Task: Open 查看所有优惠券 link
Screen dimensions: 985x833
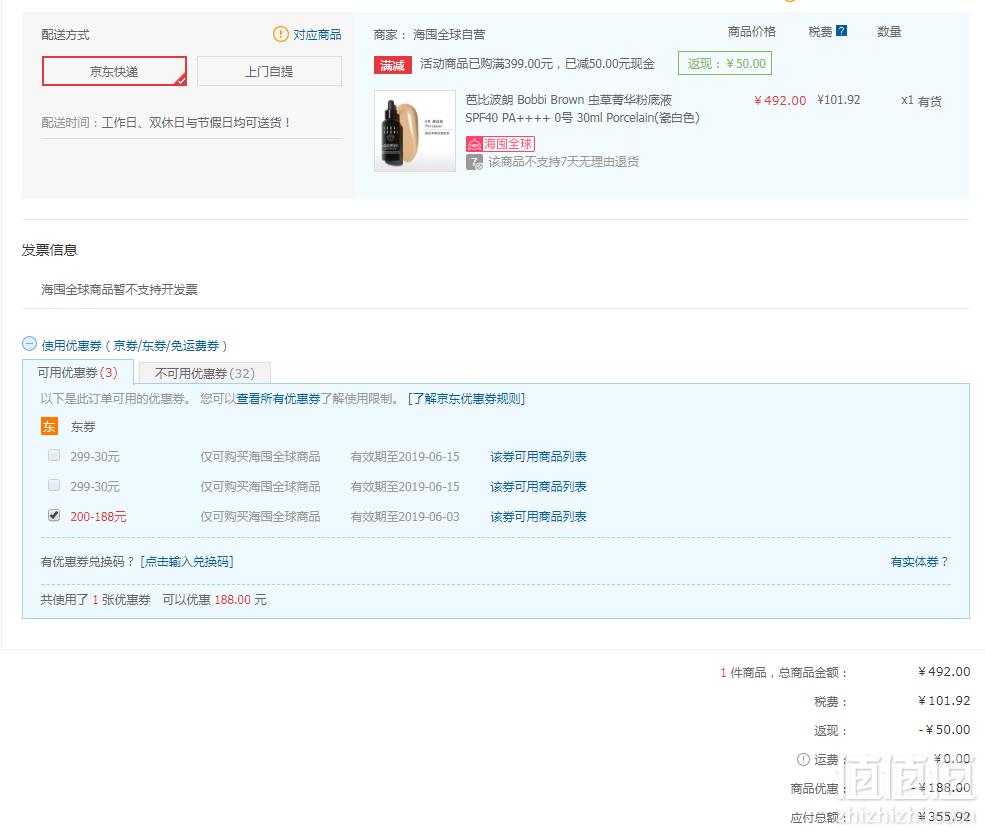Action: (x=278, y=399)
